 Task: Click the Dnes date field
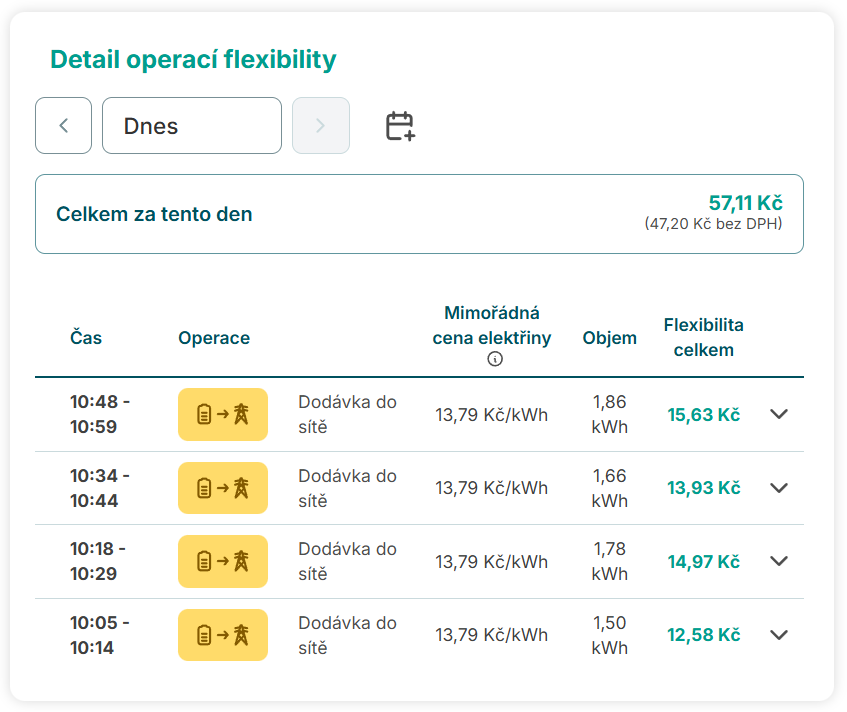[x=192, y=126]
